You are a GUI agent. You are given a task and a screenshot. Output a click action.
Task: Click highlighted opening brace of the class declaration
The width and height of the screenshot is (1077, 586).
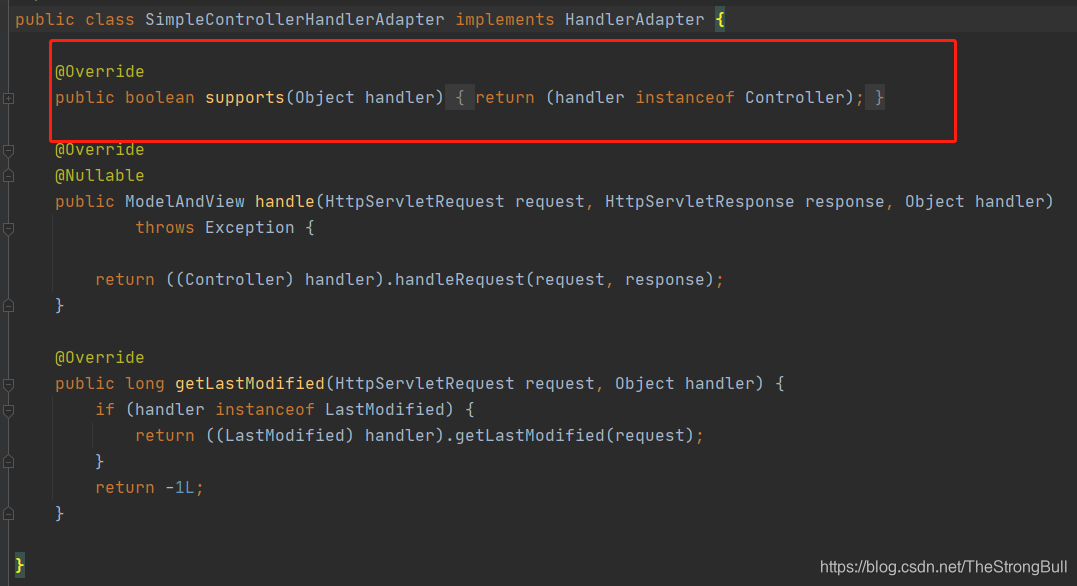[720, 19]
